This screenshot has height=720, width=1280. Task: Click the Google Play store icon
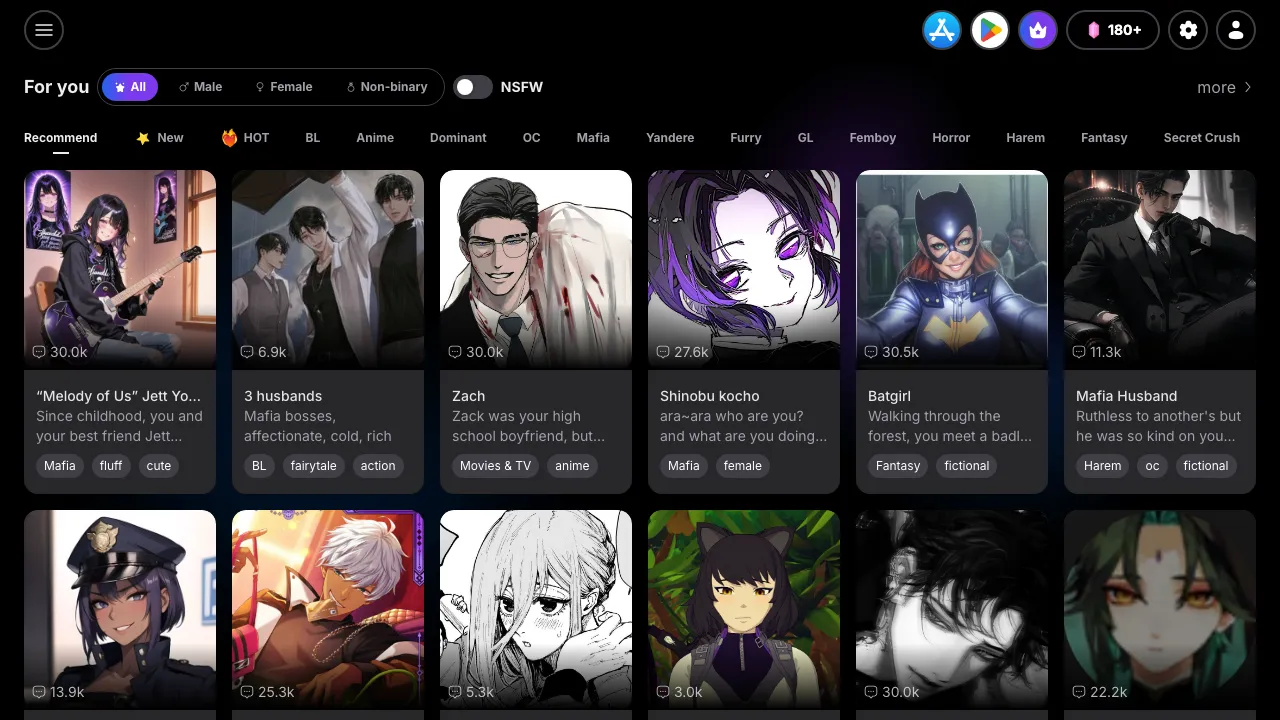[x=989, y=30]
